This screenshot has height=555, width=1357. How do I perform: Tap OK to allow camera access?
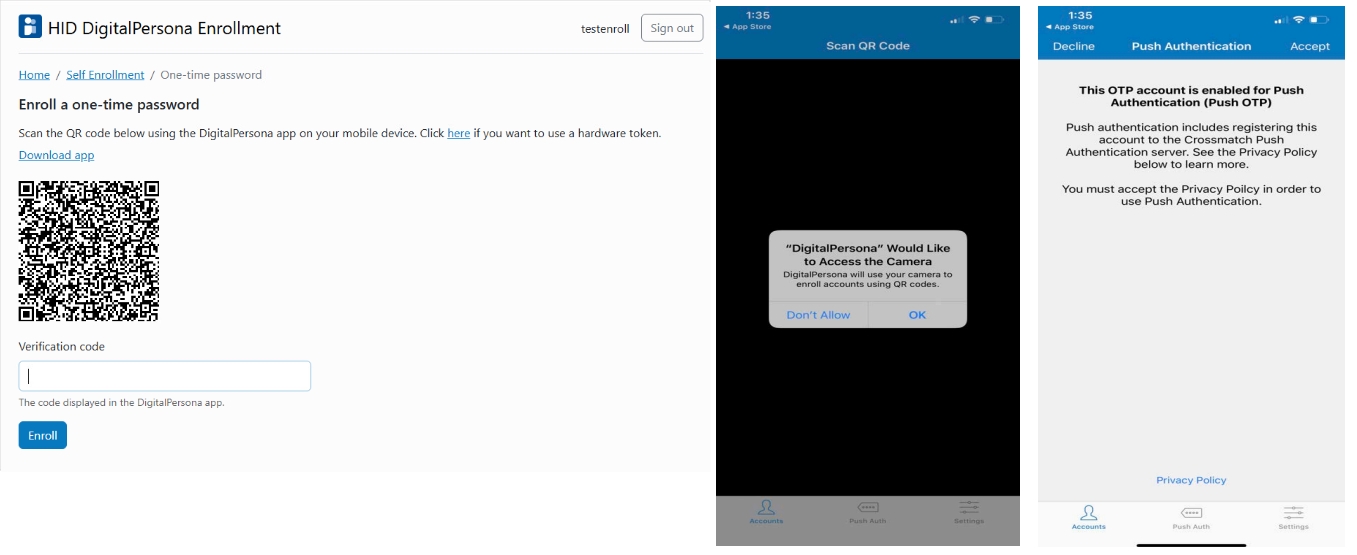[x=917, y=315]
